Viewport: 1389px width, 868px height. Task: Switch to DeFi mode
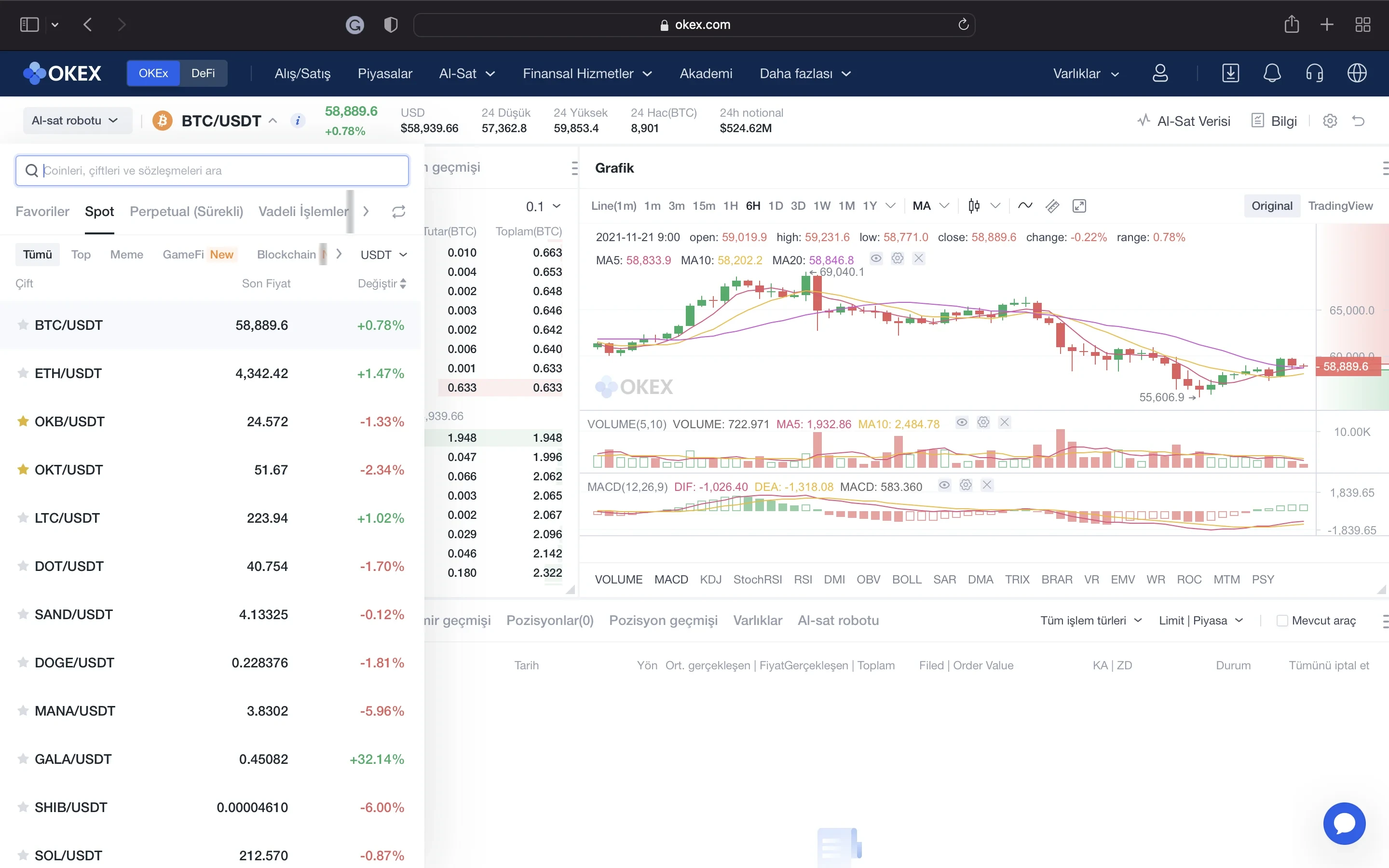203,73
